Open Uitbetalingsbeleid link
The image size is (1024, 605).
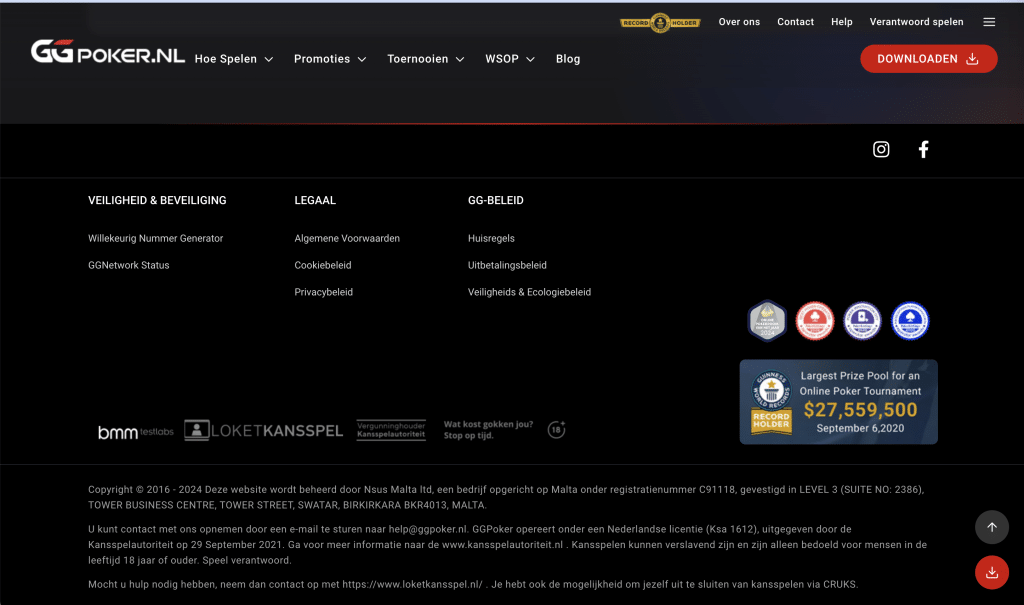point(507,265)
